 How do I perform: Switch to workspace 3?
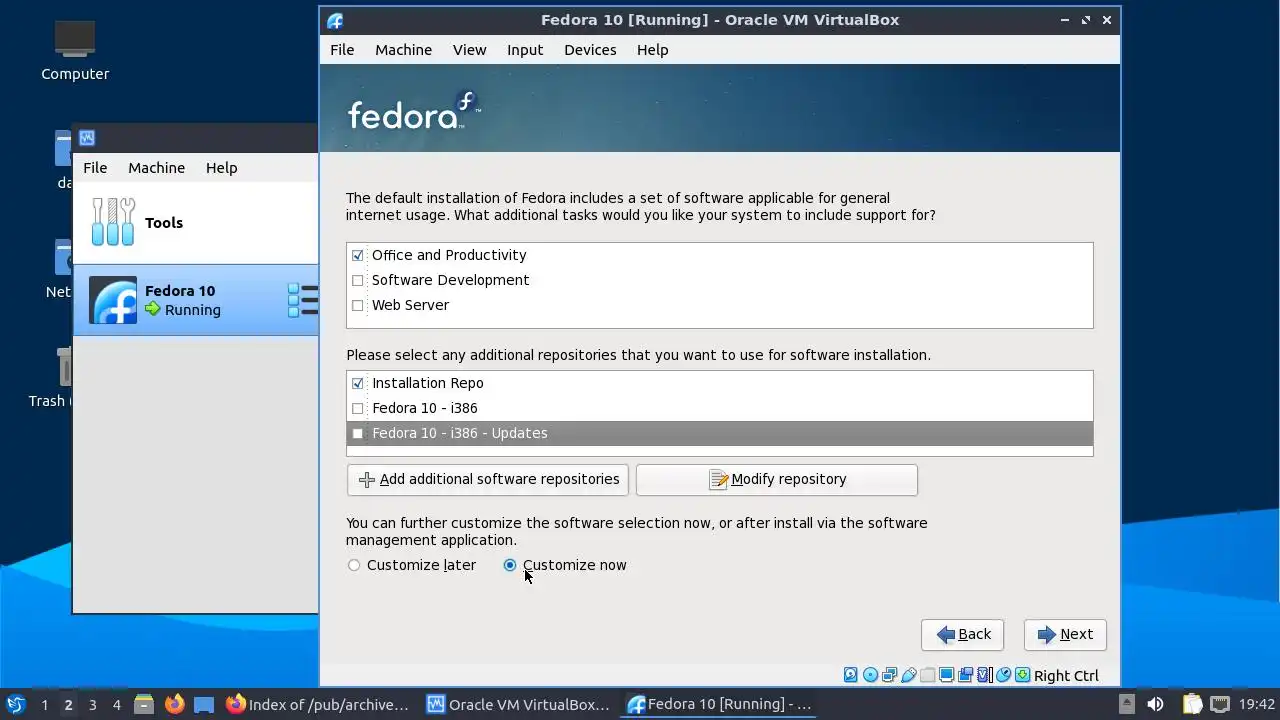92,705
